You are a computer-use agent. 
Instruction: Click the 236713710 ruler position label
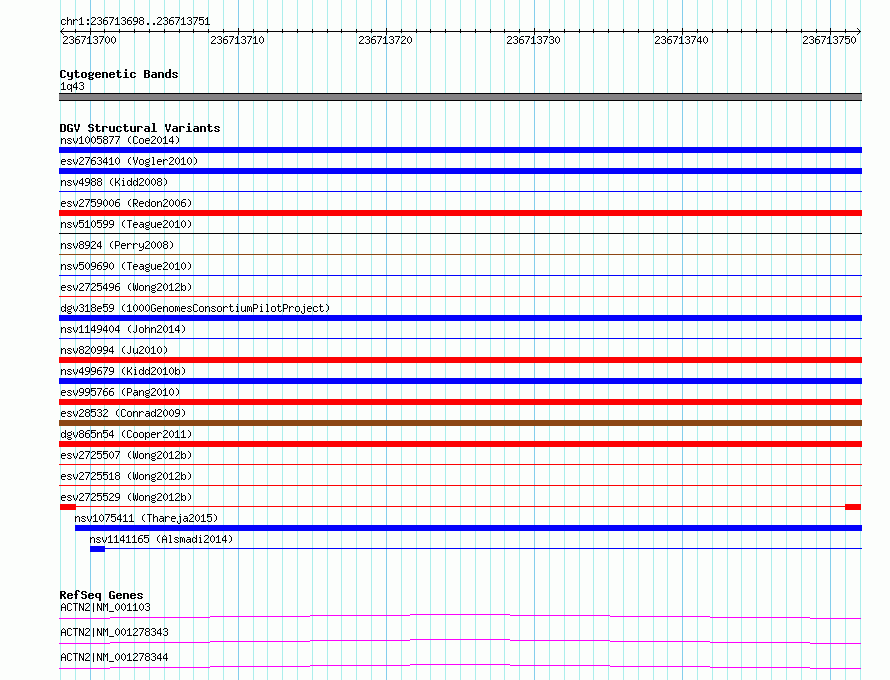click(x=237, y=40)
